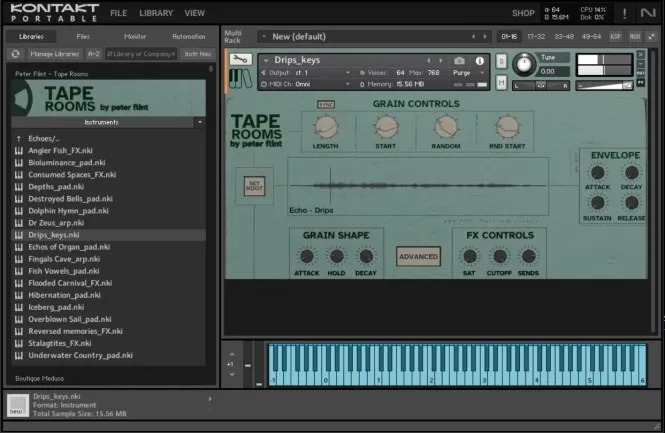Click the Tune knob
Image resolution: width=665 pixels, height=433 pixels.
coord(524,64)
